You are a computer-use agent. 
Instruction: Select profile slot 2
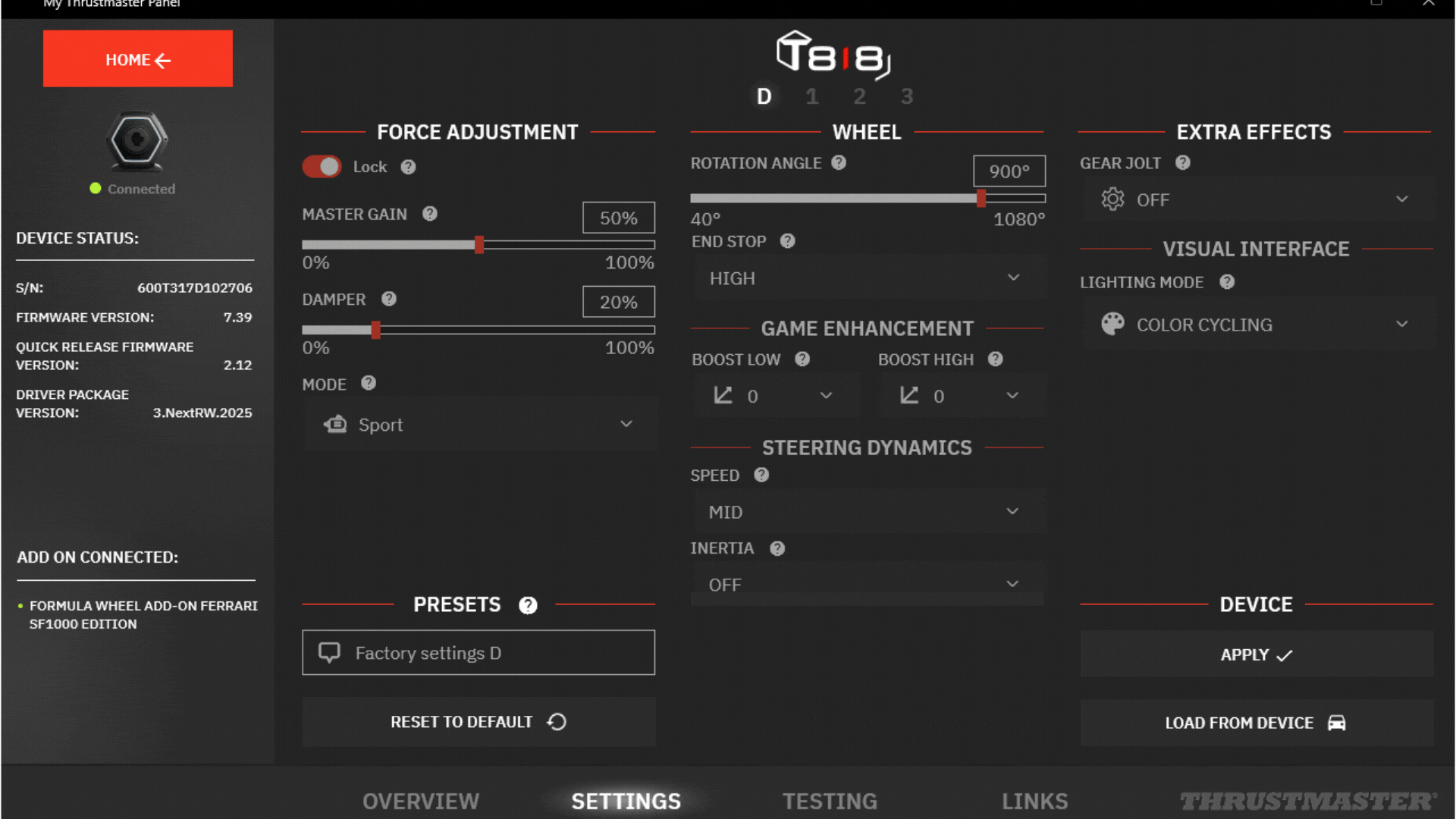[859, 96]
